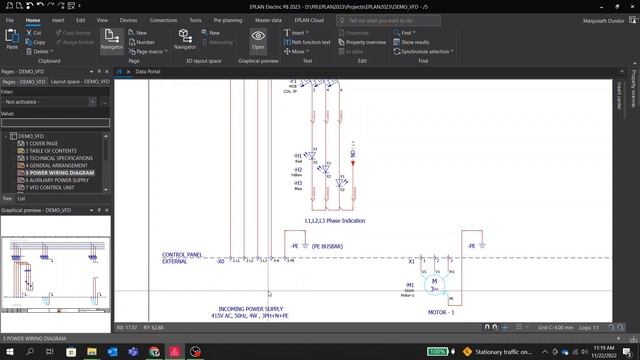Open Property overview
The image size is (640, 360).
pyautogui.click(x=362, y=42)
